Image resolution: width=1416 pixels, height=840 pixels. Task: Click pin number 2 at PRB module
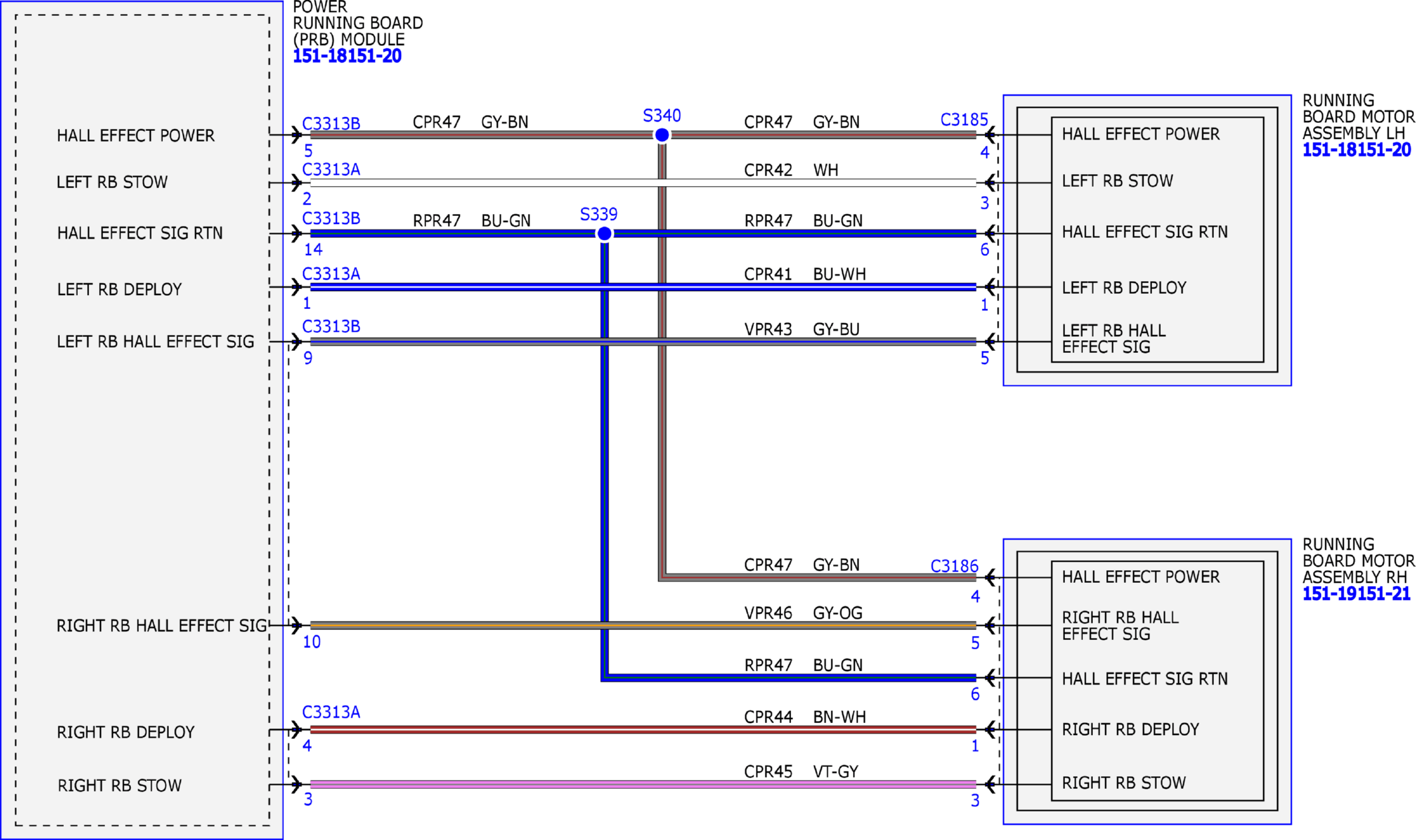pyautogui.click(x=307, y=199)
